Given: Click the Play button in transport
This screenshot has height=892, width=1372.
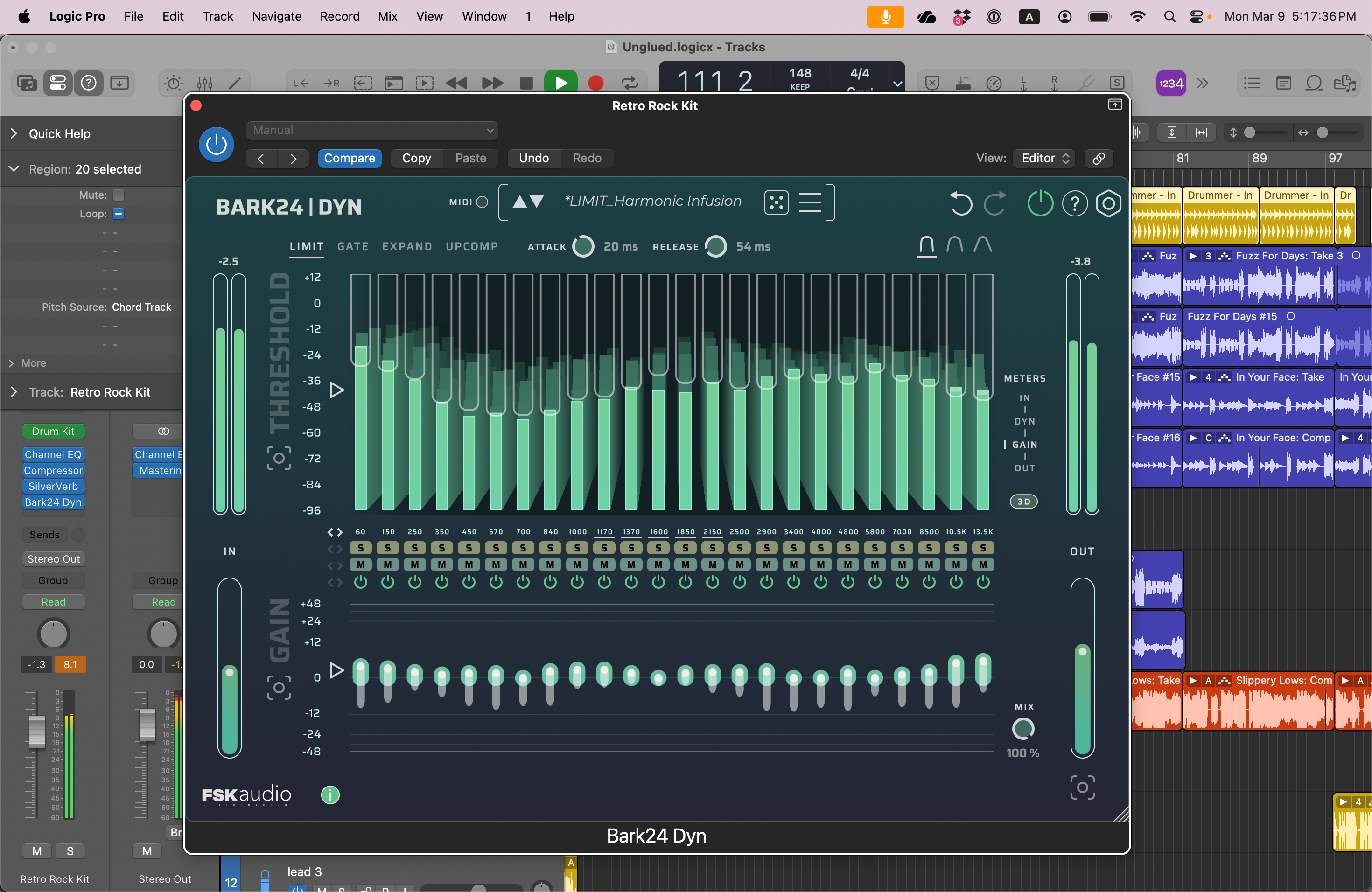Looking at the screenshot, I should click(x=561, y=83).
